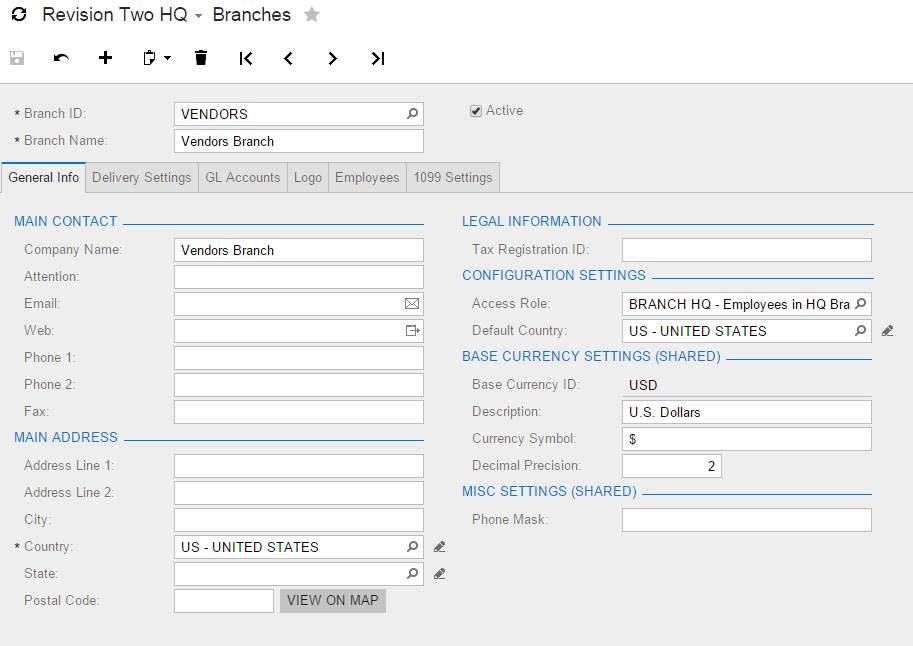Click the Email envelope icon
The image size is (913, 646).
pyautogui.click(x=412, y=303)
